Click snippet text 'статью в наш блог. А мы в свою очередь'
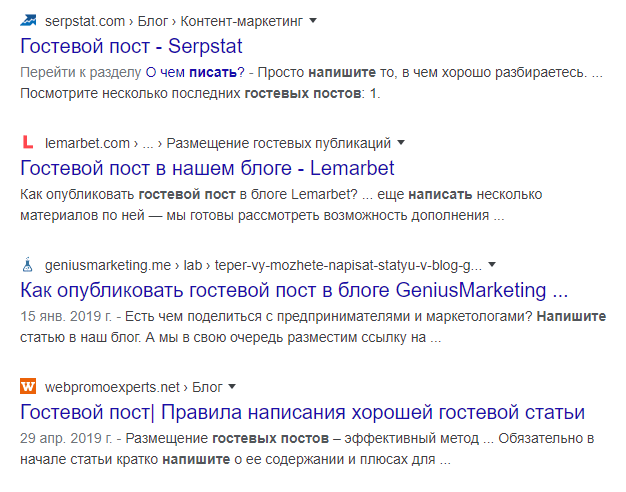The image size is (626, 492). click(153, 338)
